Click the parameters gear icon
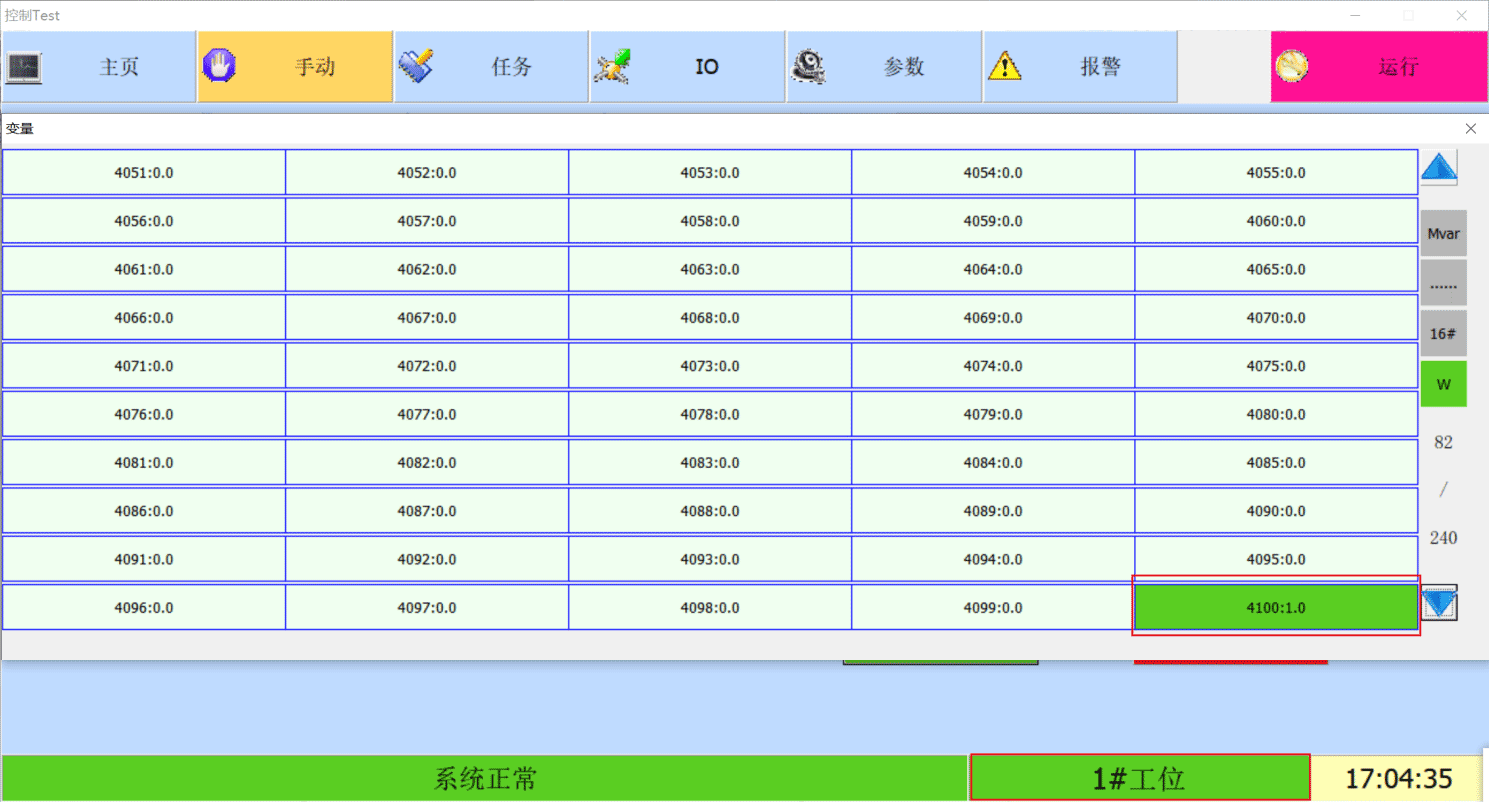1489x802 pixels. tap(808, 67)
